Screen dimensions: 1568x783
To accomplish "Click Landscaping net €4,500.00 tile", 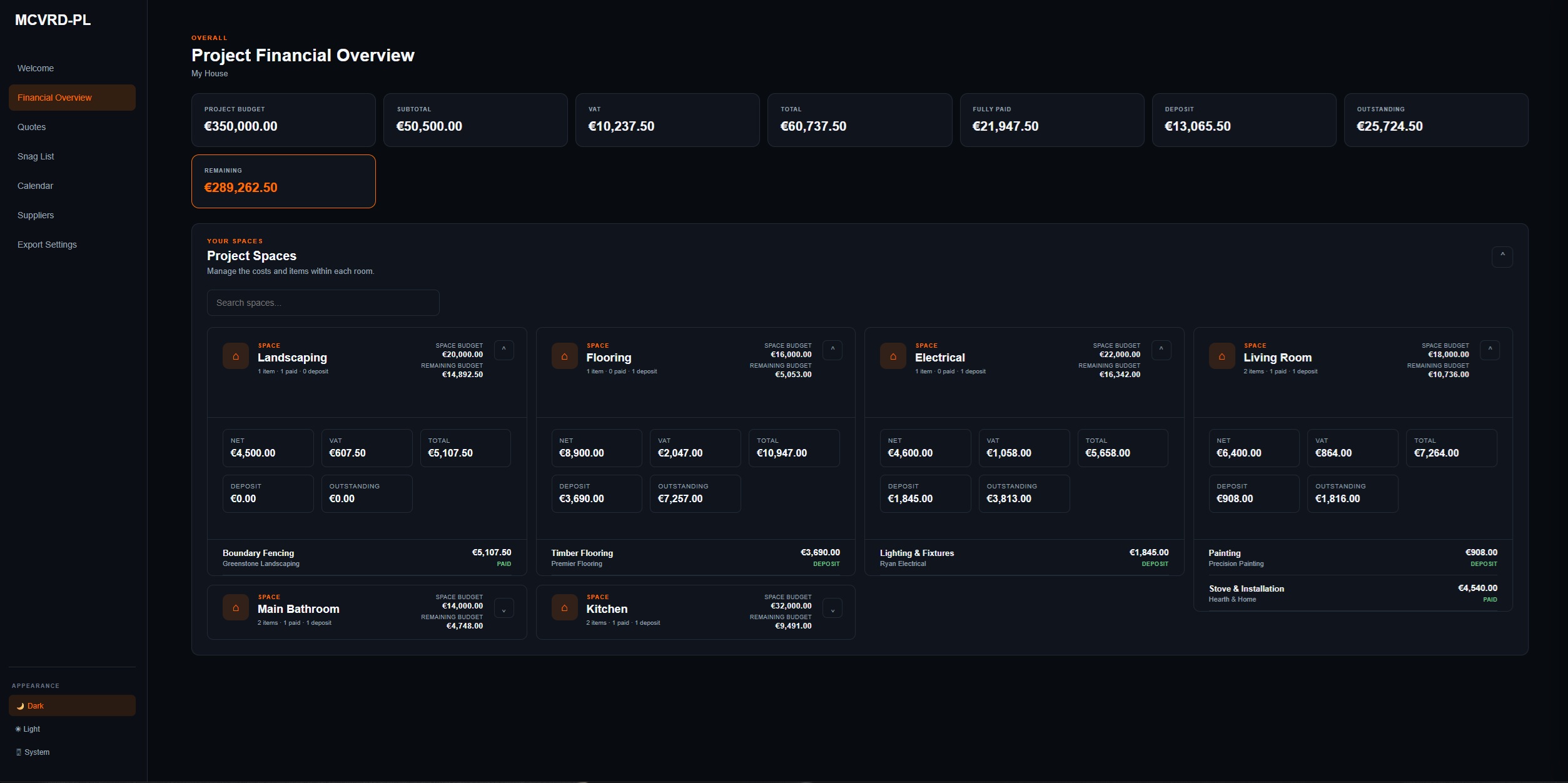I will tap(268, 448).
